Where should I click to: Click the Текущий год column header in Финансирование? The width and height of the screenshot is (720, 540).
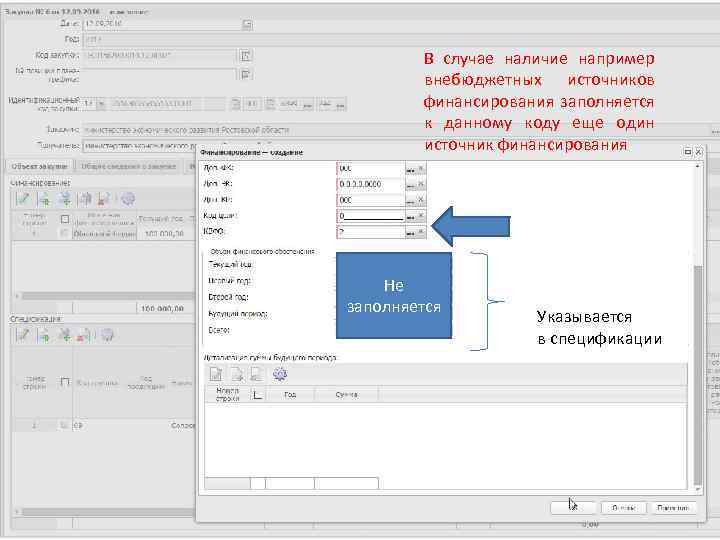coord(161,219)
